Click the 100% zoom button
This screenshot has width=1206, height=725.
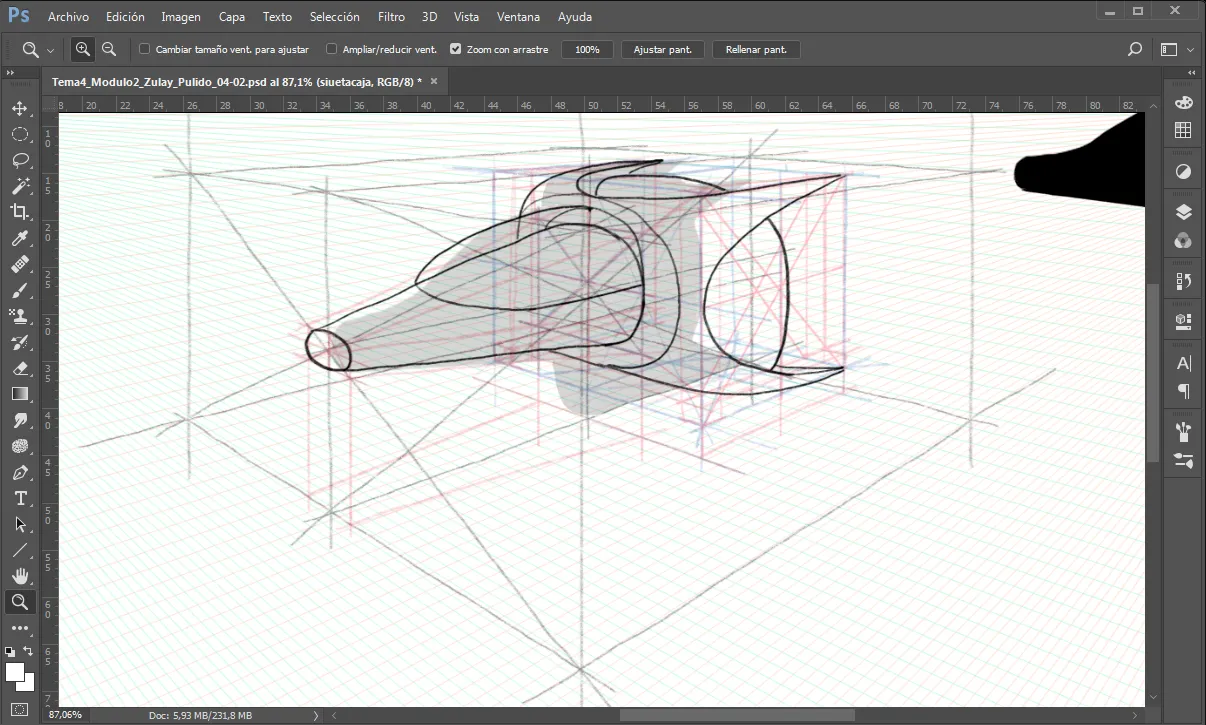tap(587, 49)
